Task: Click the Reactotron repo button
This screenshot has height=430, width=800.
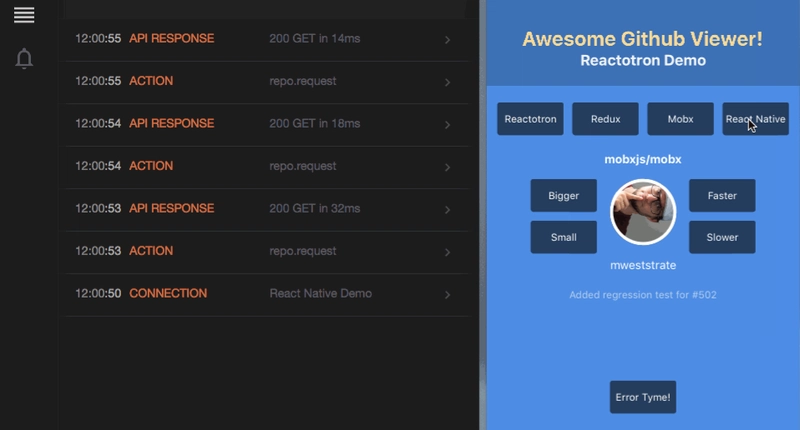Action: pos(530,119)
